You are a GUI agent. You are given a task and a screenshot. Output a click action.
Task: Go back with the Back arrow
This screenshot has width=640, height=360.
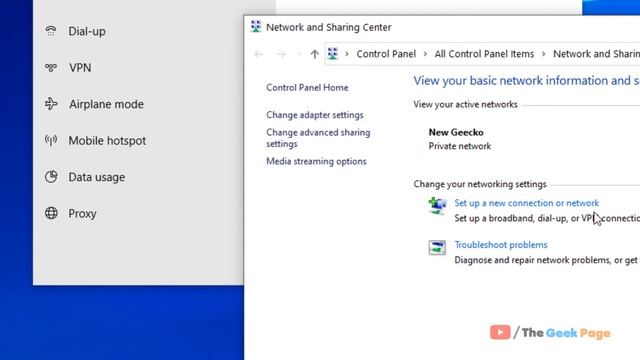pyautogui.click(x=258, y=54)
